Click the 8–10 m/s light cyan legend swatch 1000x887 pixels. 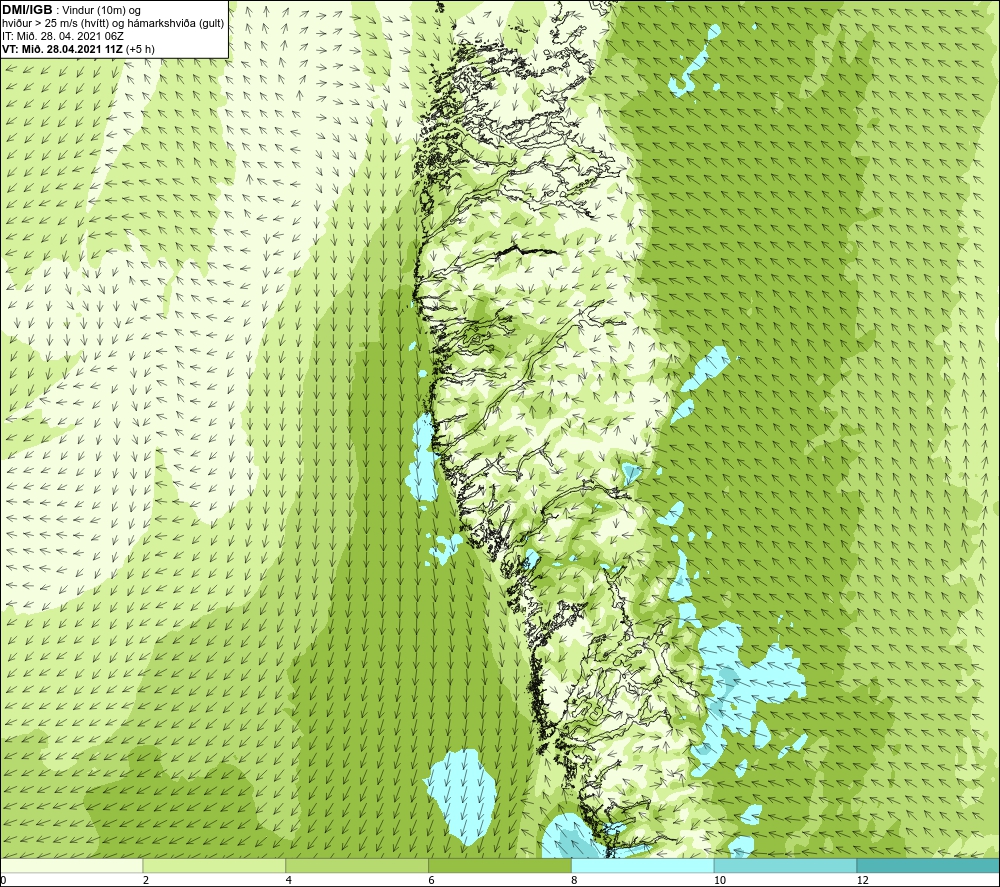pyautogui.click(x=643, y=865)
